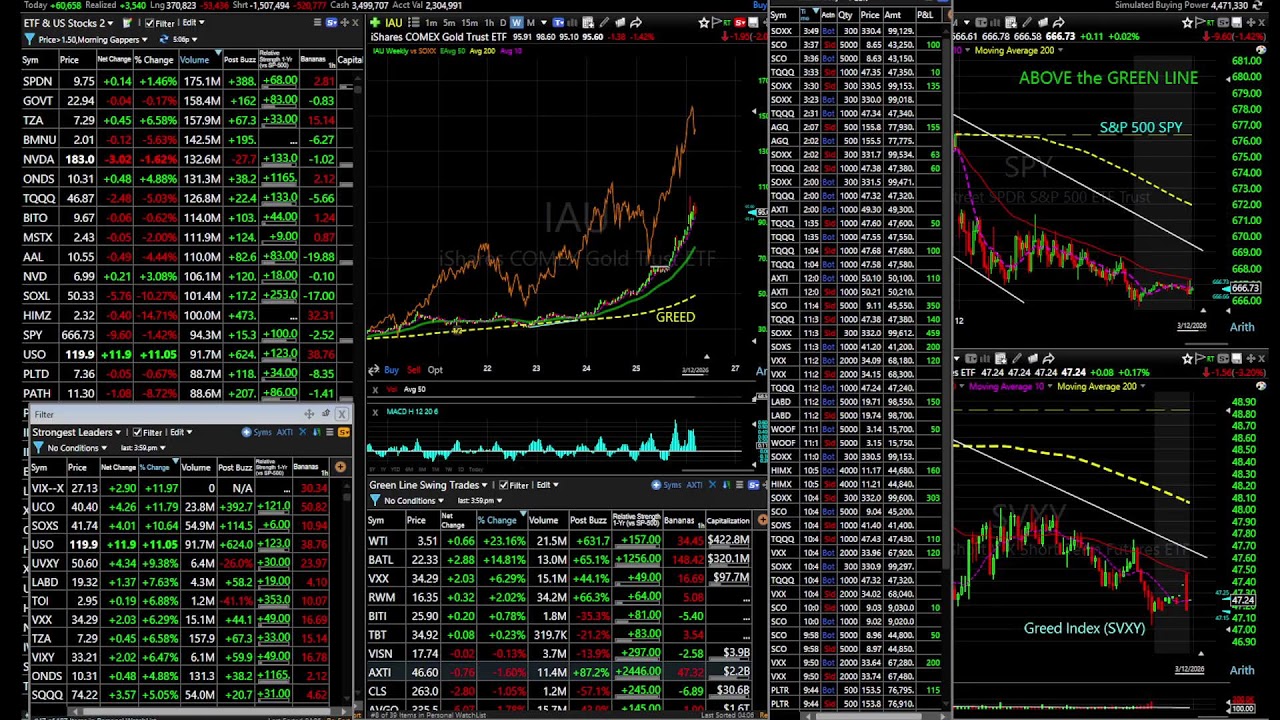1280x720 pixels.
Task: Click the color palette icon on SPY chart
Action: coord(1260,50)
